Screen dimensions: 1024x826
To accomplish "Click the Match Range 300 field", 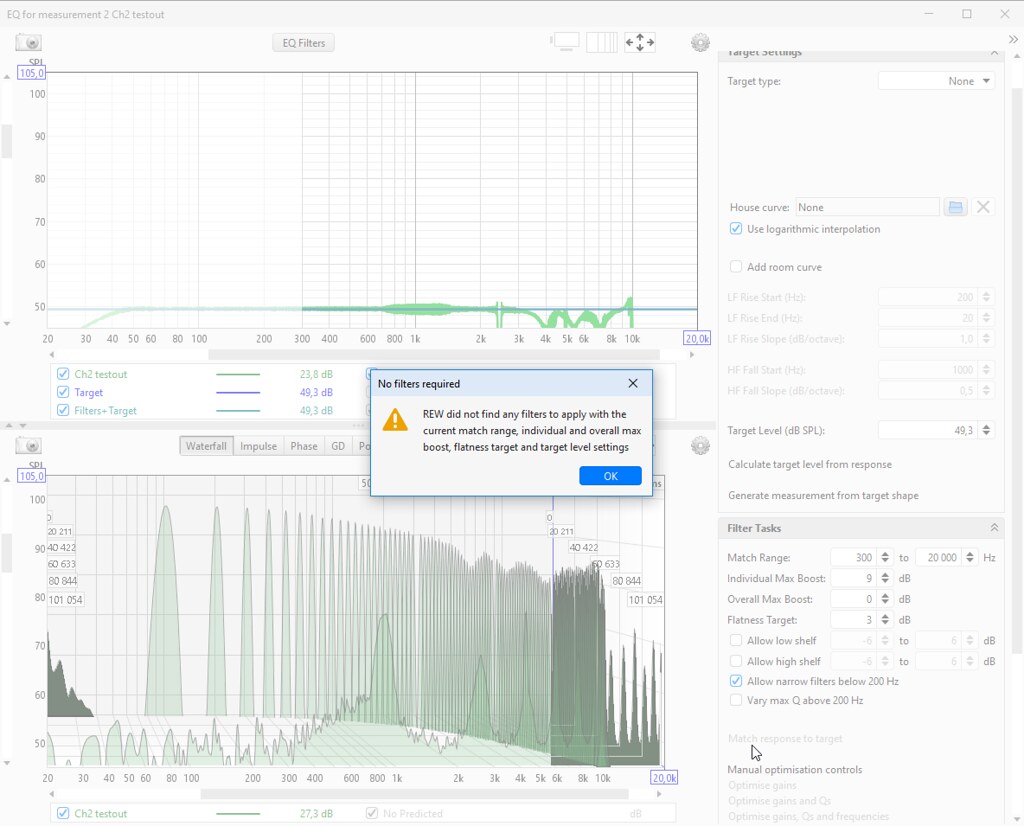I will [854, 557].
